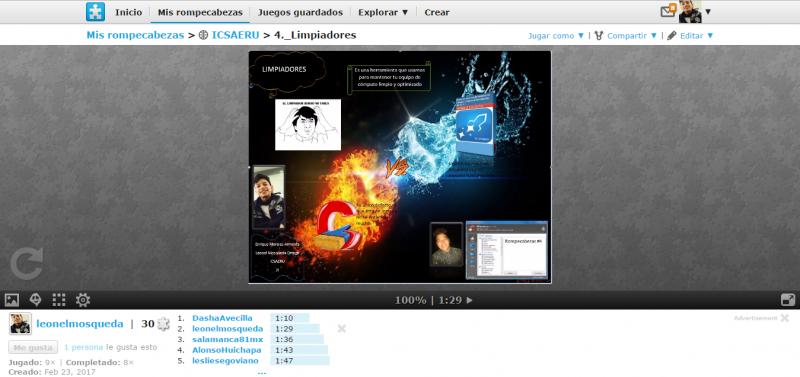Screen dimensions: 800x377
Task: Click the play arrow beside the timer
Action: click(469, 300)
